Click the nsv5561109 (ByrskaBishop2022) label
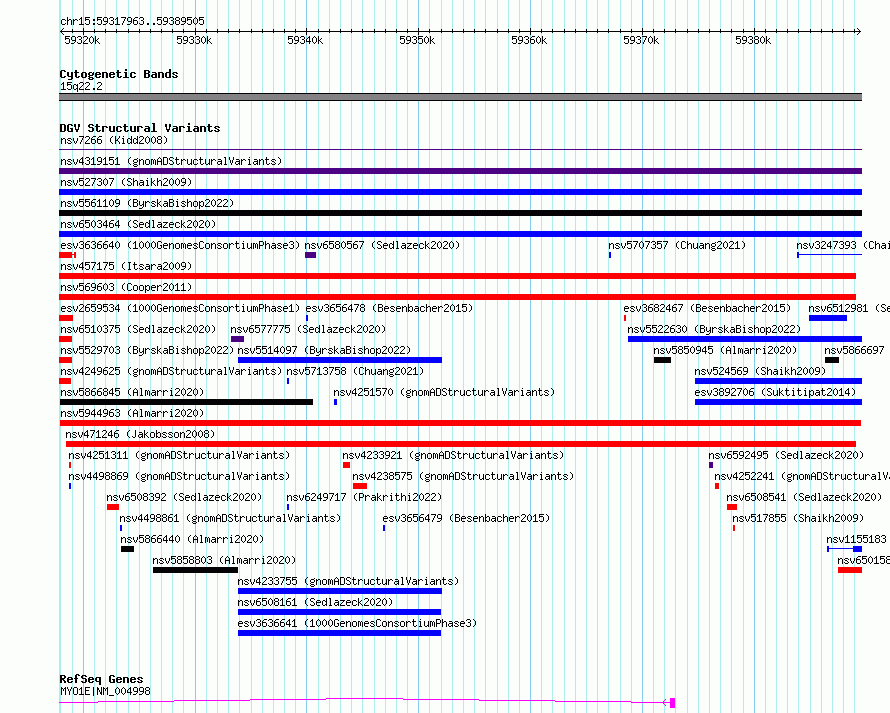Viewport: 890px width, 713px height. click(147, 203)
